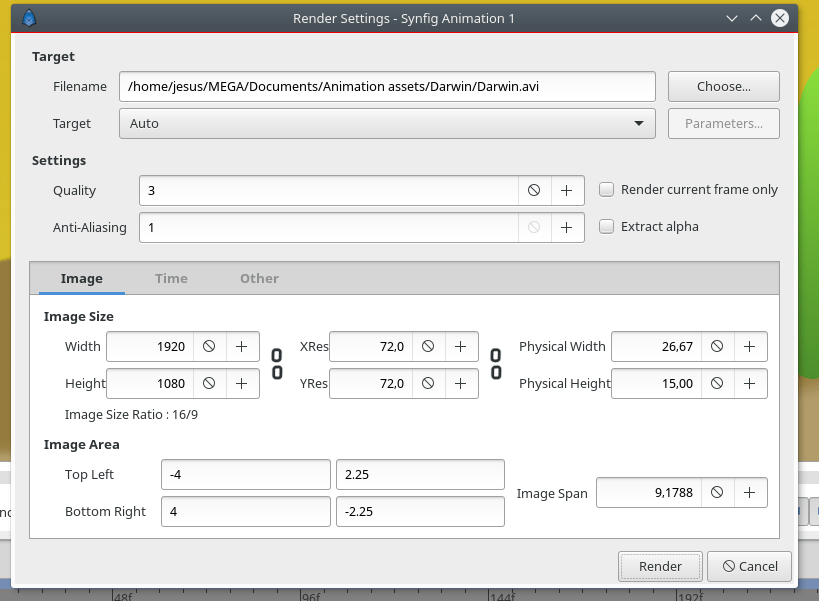Cancel the render settings dialog
This screenshot has height=601, width=819.
[750, 567]
